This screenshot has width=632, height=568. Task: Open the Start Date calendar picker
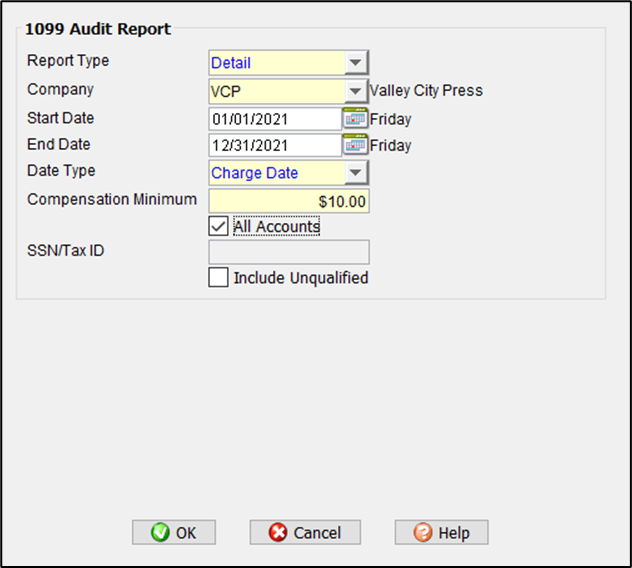coord(356,119)
